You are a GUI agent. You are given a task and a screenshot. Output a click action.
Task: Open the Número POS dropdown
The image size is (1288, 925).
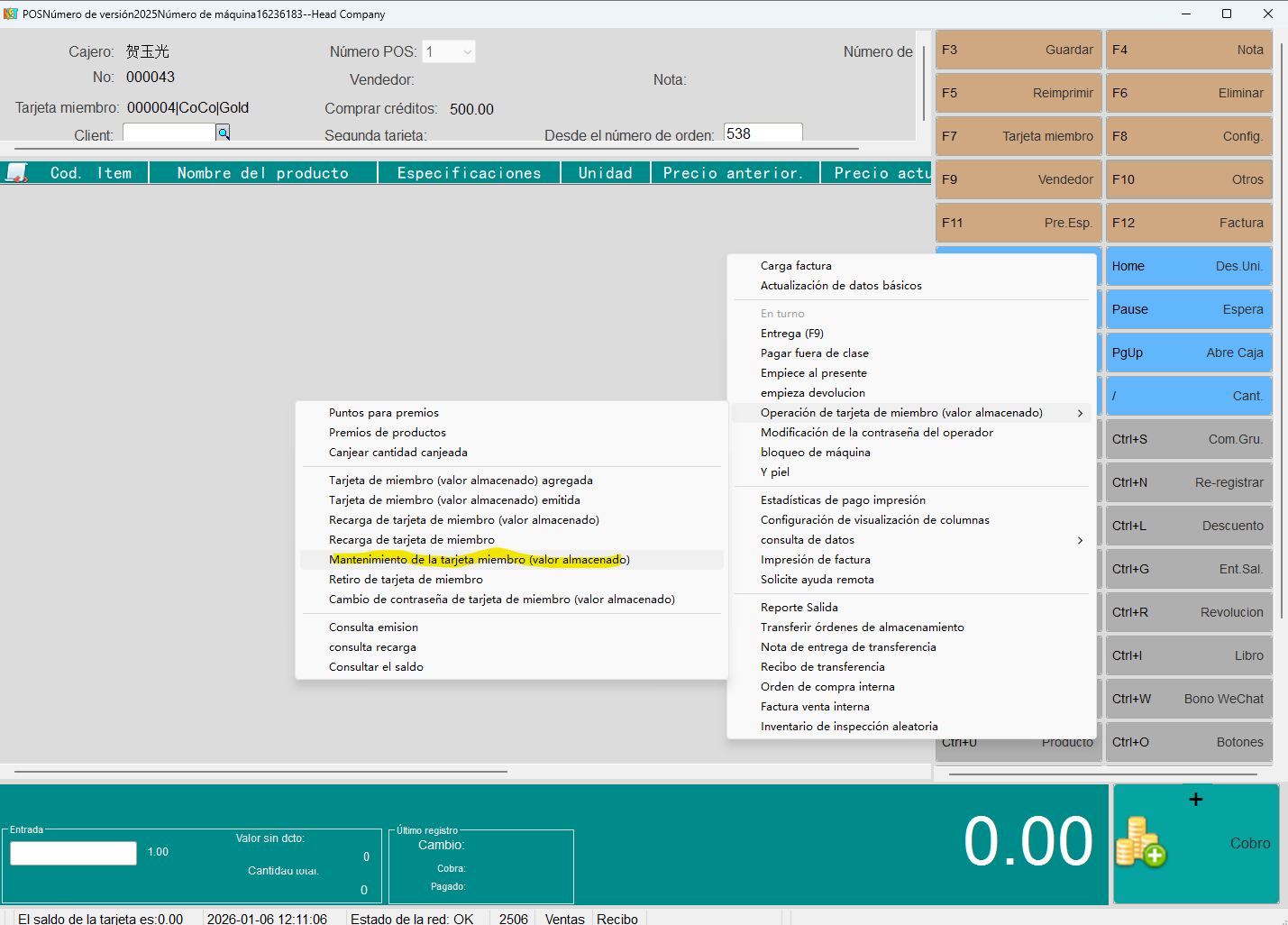[x=467, y=52]
